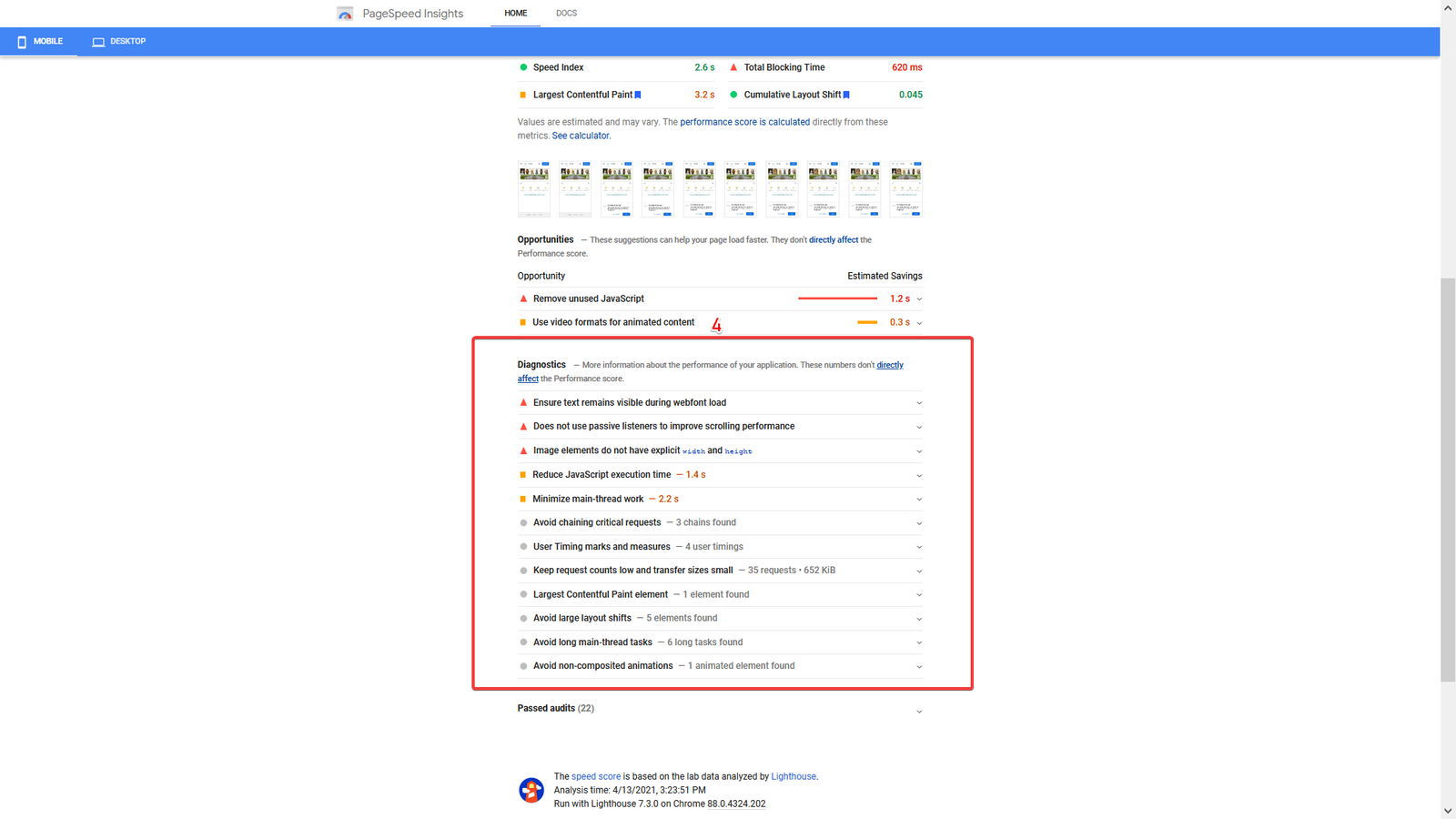1456x819 pixels.
Task: Click the first filmstrip screenshot thumbnail
Action: pyautogui.click(x=534, y=189)
